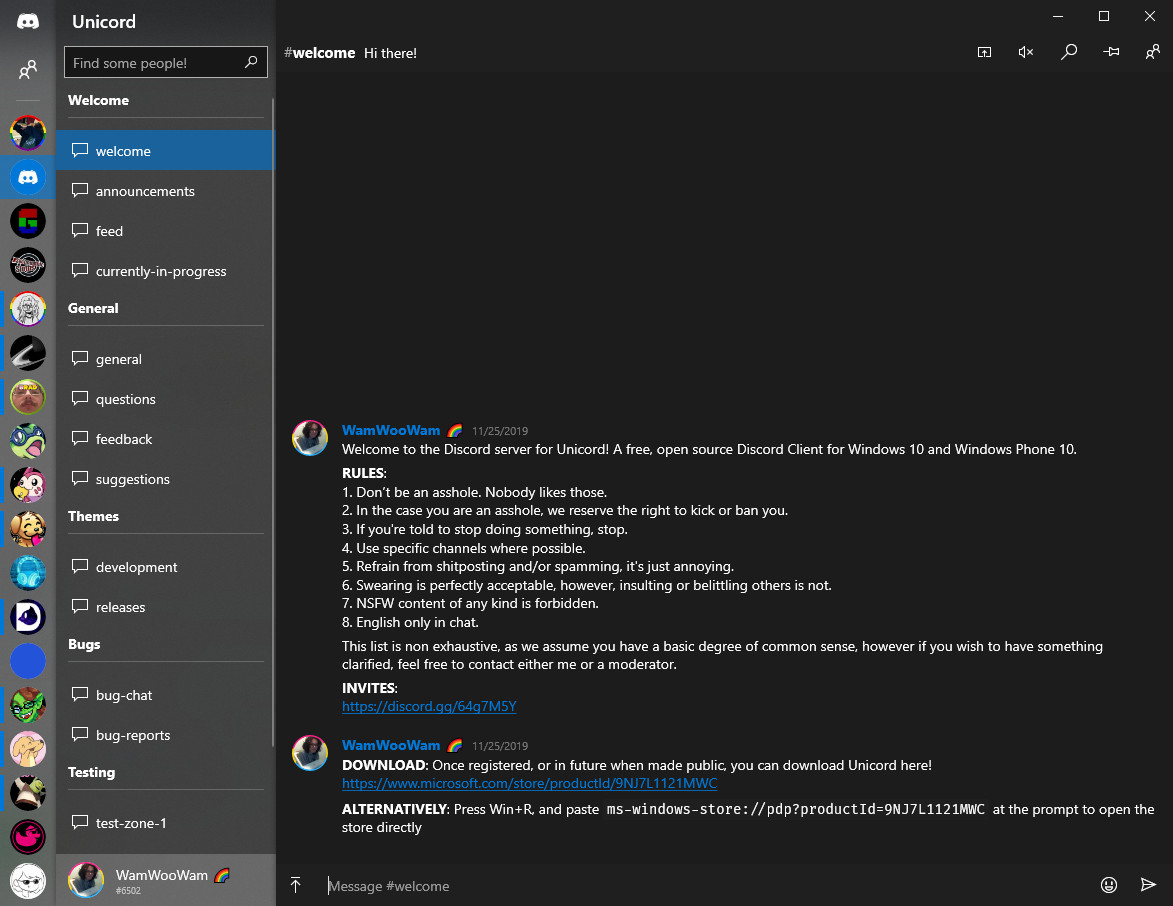Open the green frog server icon
Image resolution: width=1173 pixels, height=906 pixels.
tap(28, 441)
